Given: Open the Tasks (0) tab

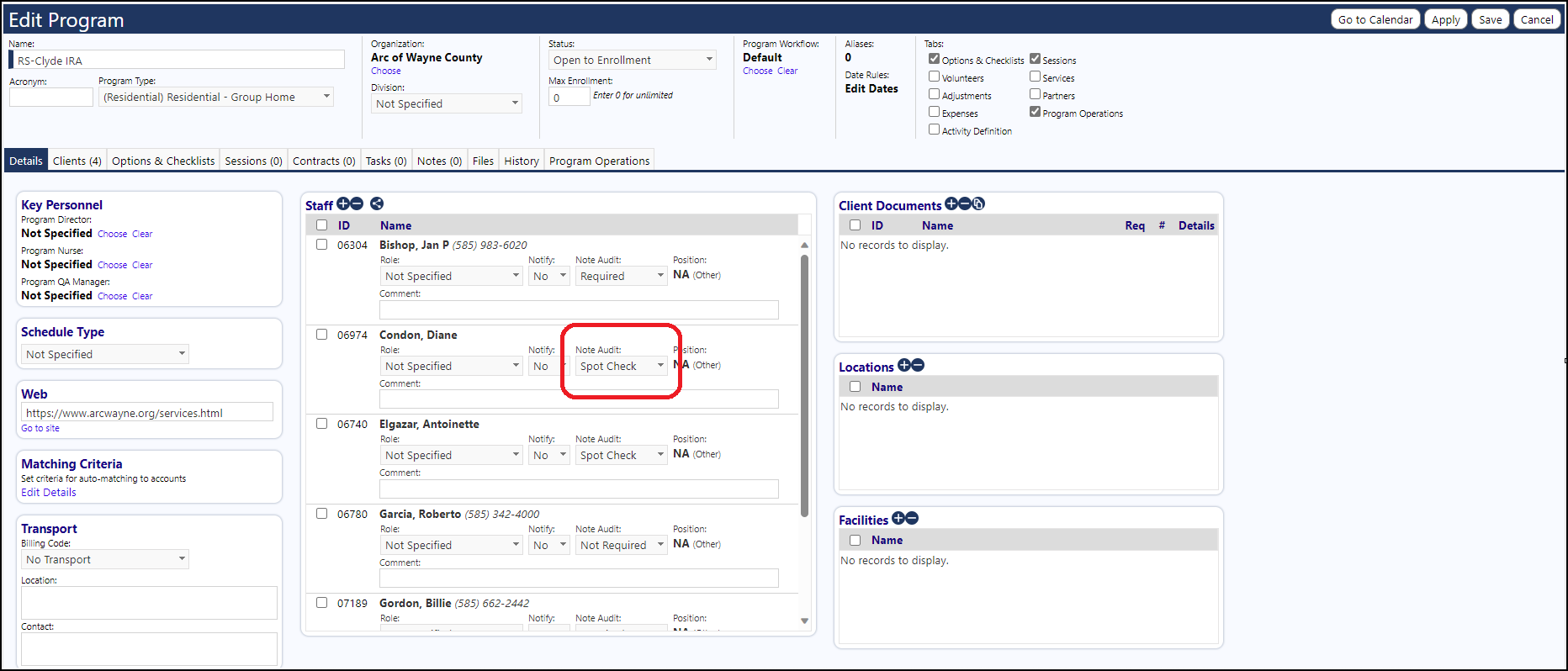Looking at the screenshot, I should pyautogui.click(x=386, y=161).
